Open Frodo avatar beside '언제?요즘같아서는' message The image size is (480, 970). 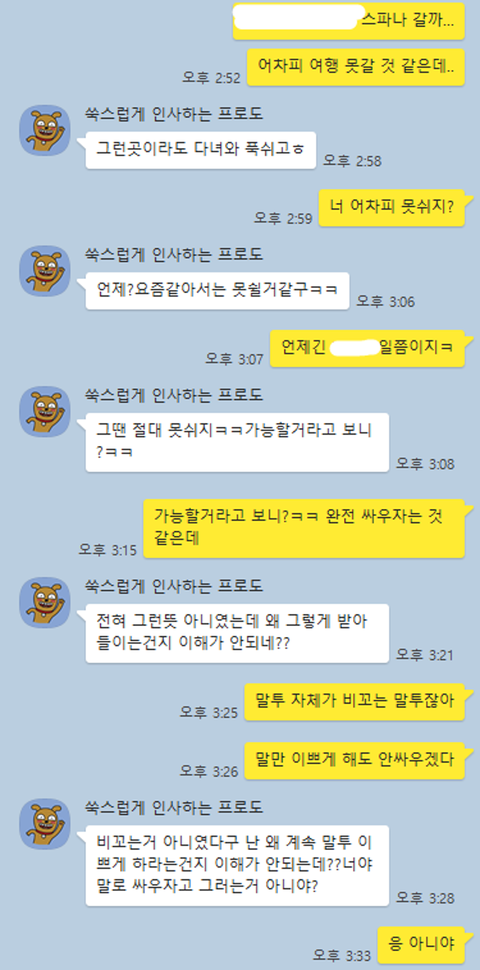(x=45, y=270)
